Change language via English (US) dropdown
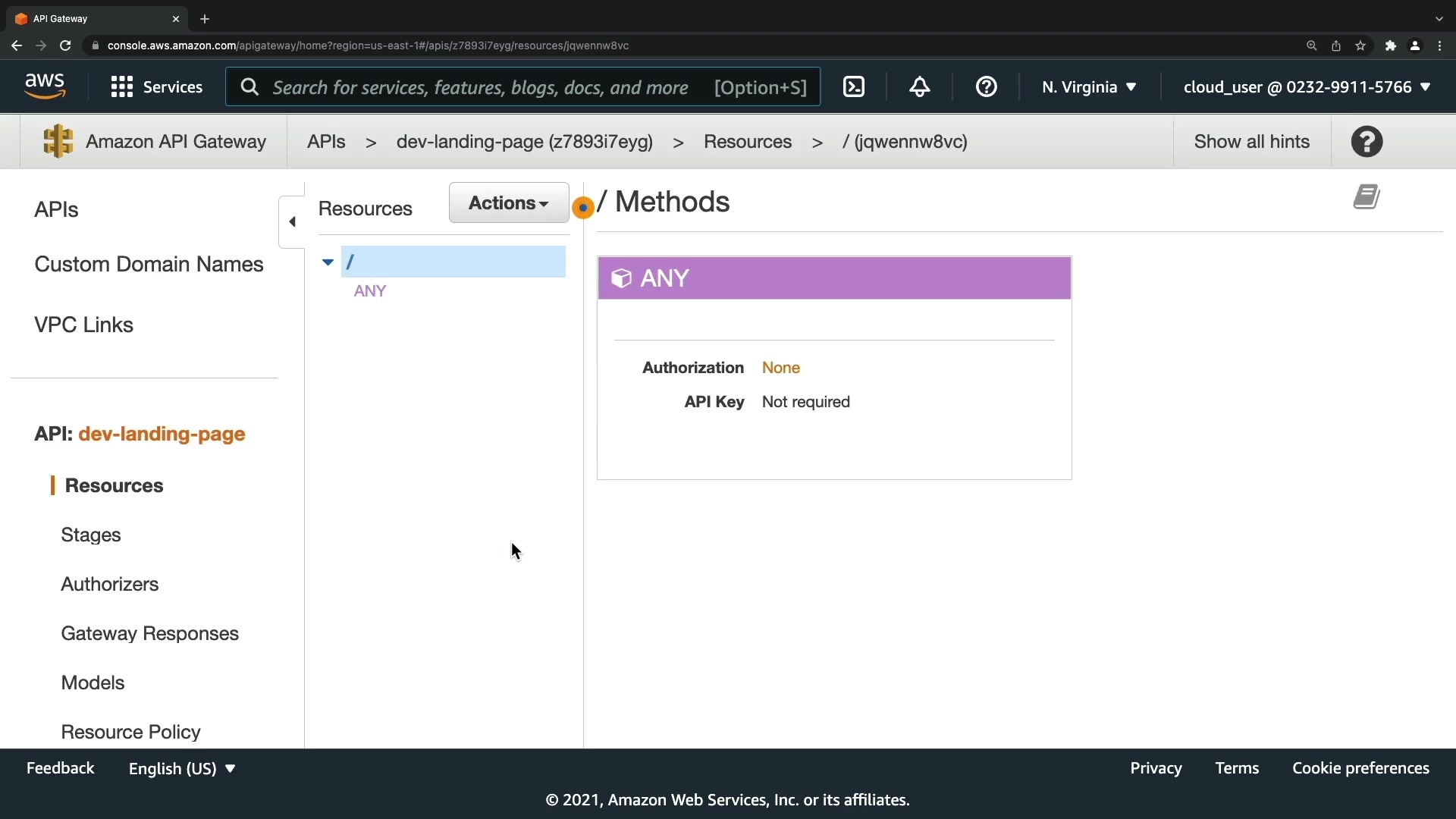1456x819 pixels. coord(182,768)
